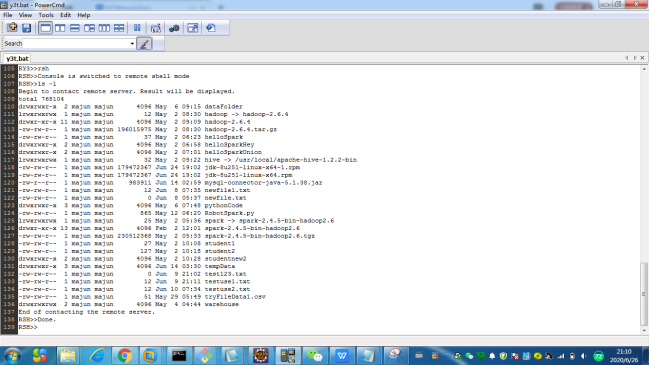Open the Edit menu

click(65, 15)
